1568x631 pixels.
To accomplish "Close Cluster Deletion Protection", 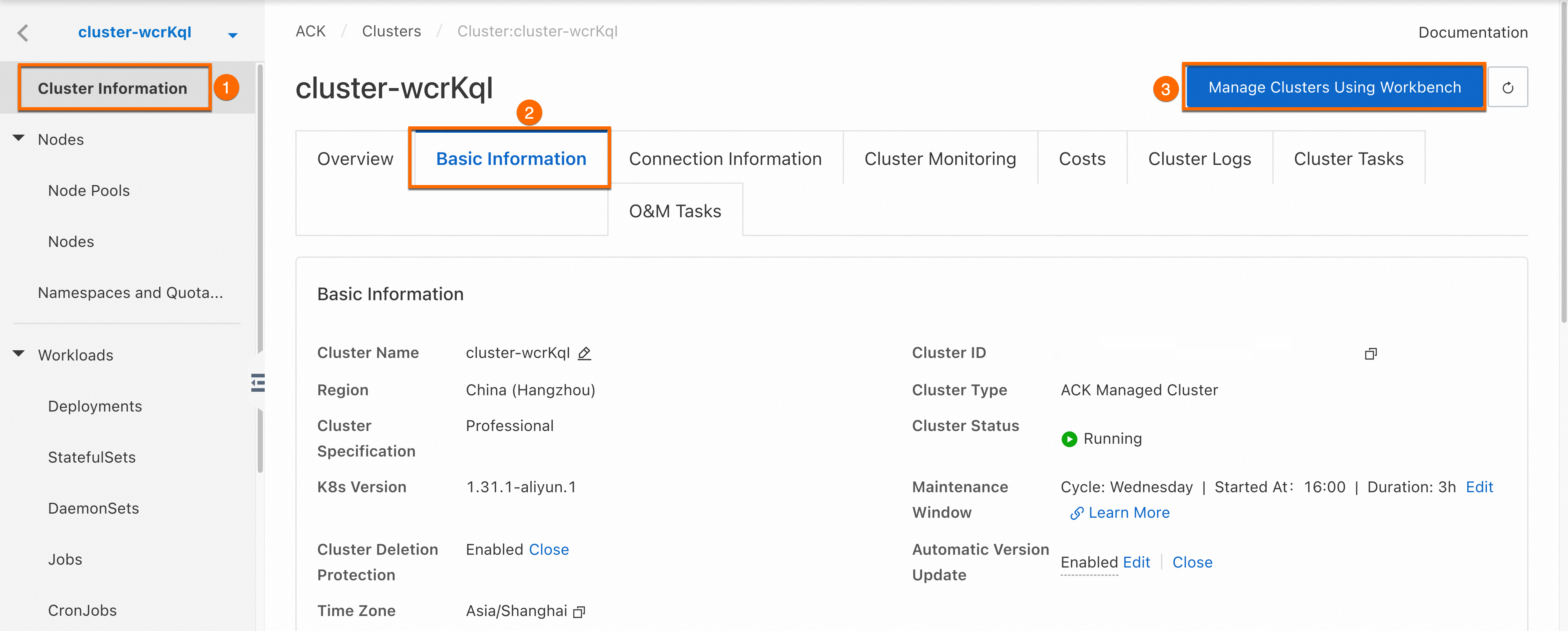I will (x=549, y=550).
